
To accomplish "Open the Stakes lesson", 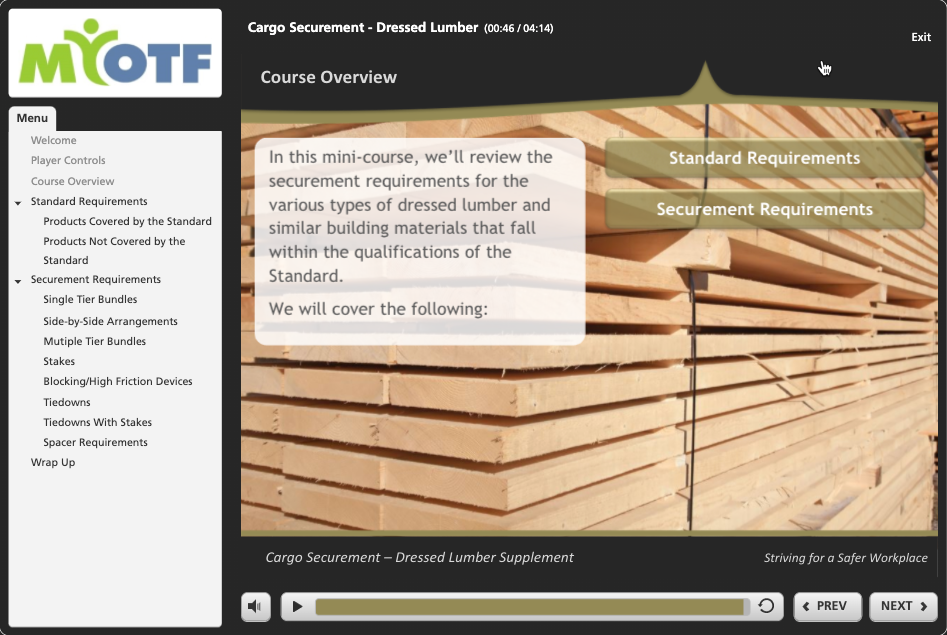I will (x=59, y=361).
